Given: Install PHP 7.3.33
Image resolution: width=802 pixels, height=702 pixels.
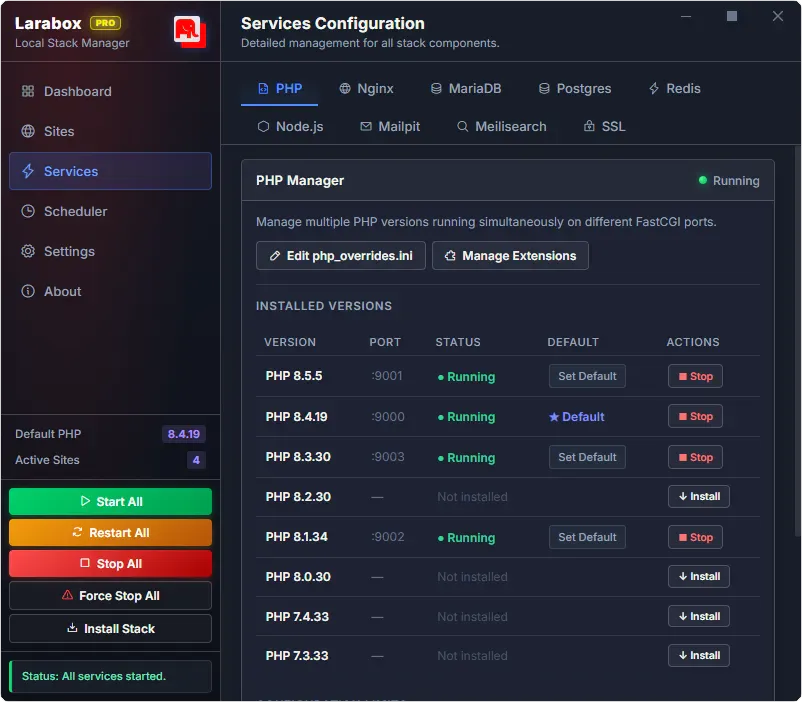Looking at the screenshot, I should click(699, 655).
